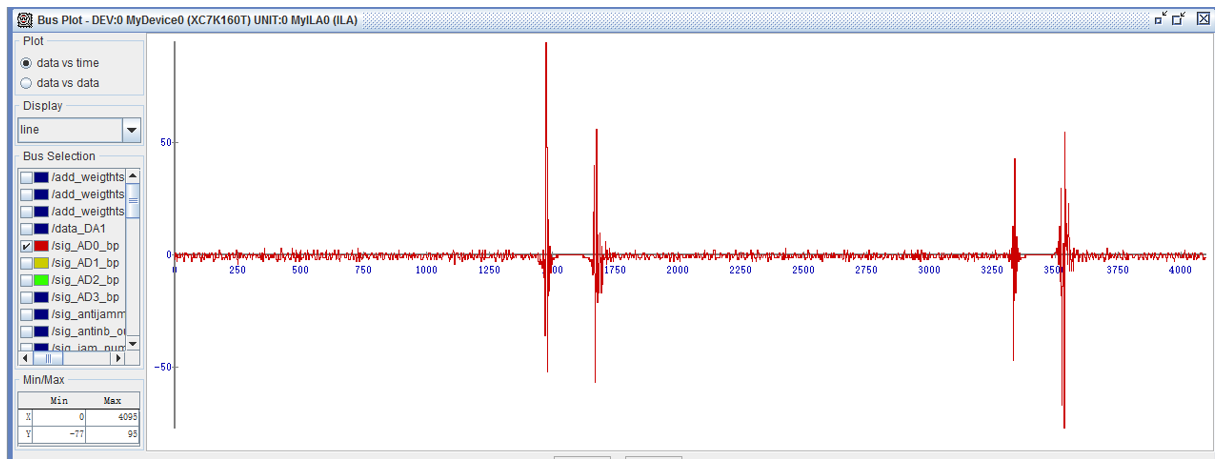Click the red color swatch for /sig_AD0_bp
Screen dimensions: 1224x466
point(41,245)
